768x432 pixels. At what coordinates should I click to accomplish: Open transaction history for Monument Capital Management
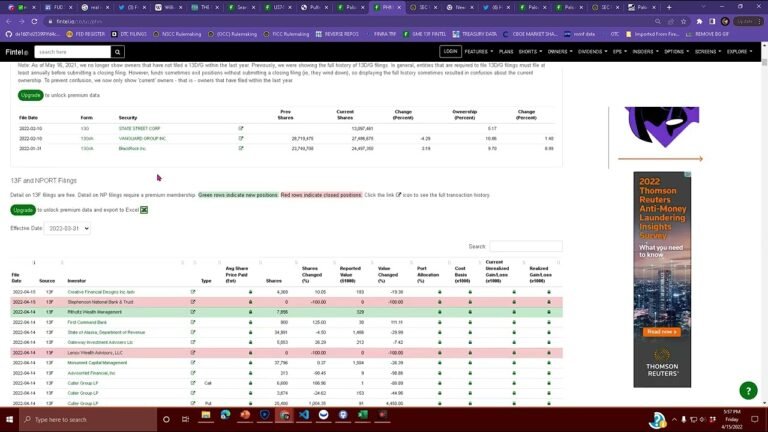click(x=192, y=363)
